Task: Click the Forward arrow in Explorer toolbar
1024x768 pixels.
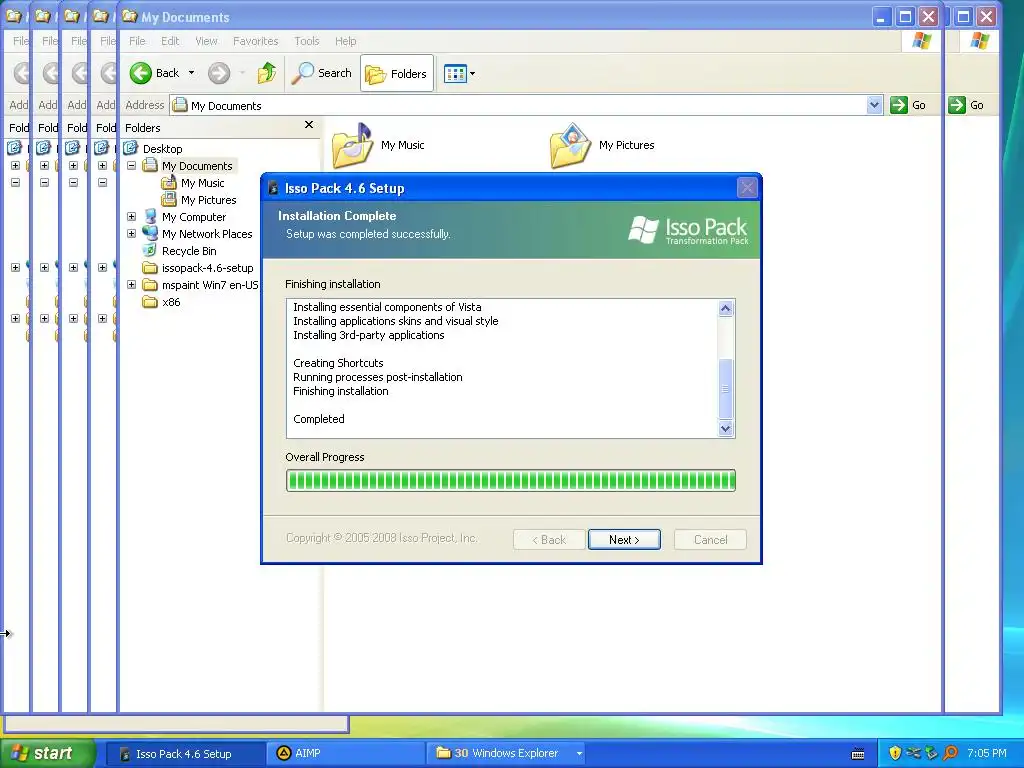Action: pyautogui.click(x=219, y=73)
